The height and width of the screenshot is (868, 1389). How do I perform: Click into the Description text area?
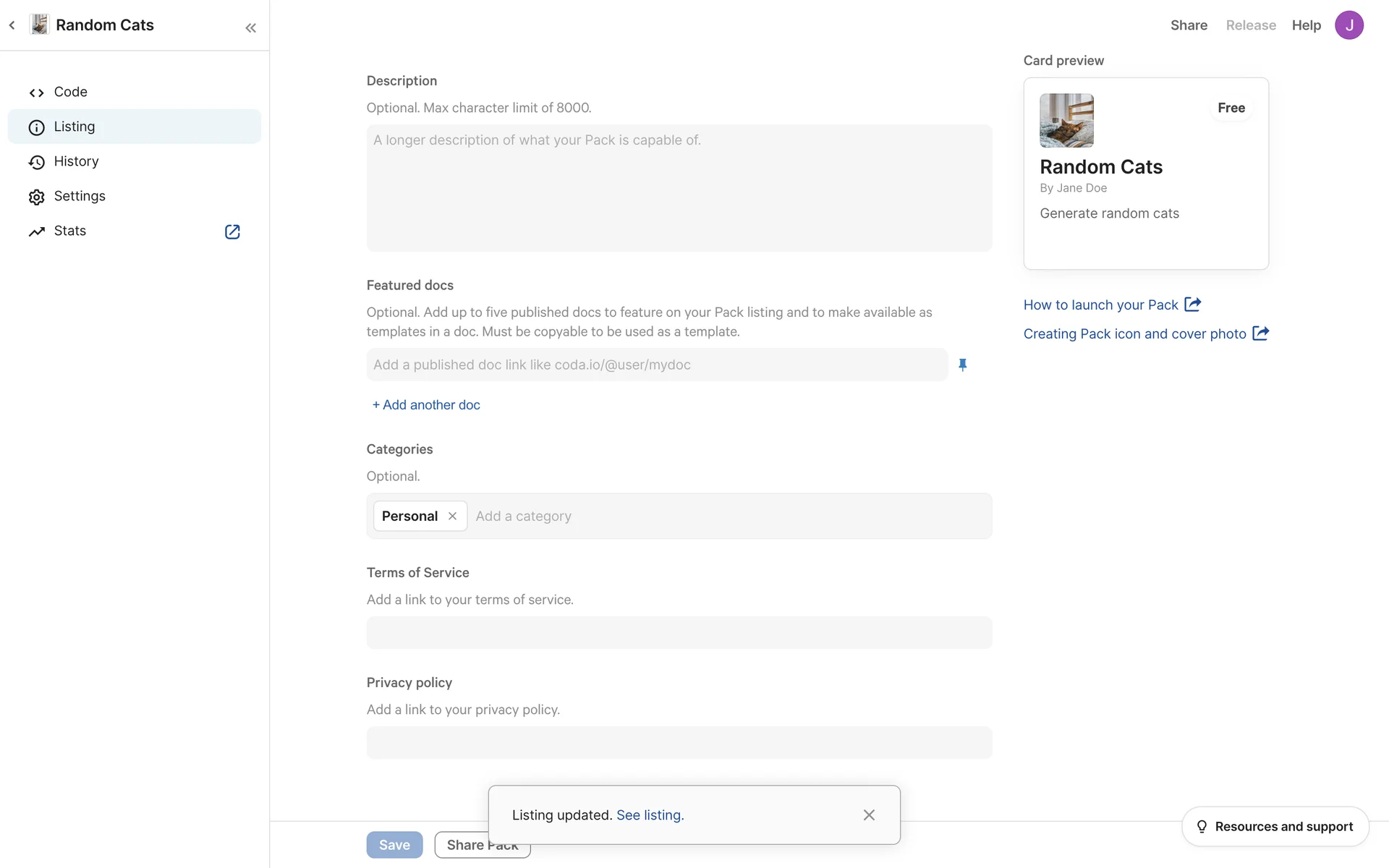pos(679,188)
